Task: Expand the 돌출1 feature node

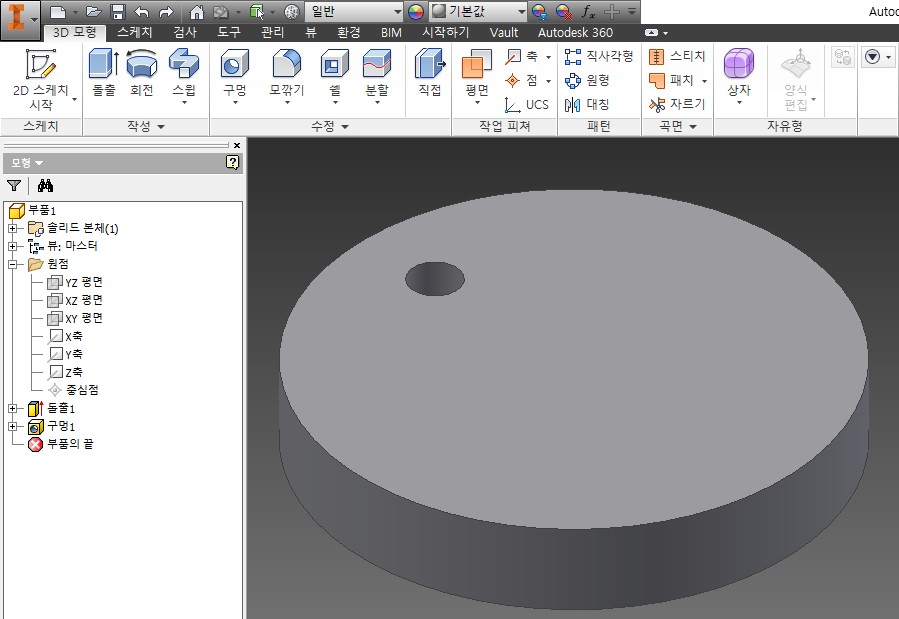Action: pyautogui.click(x=13, y=409)
